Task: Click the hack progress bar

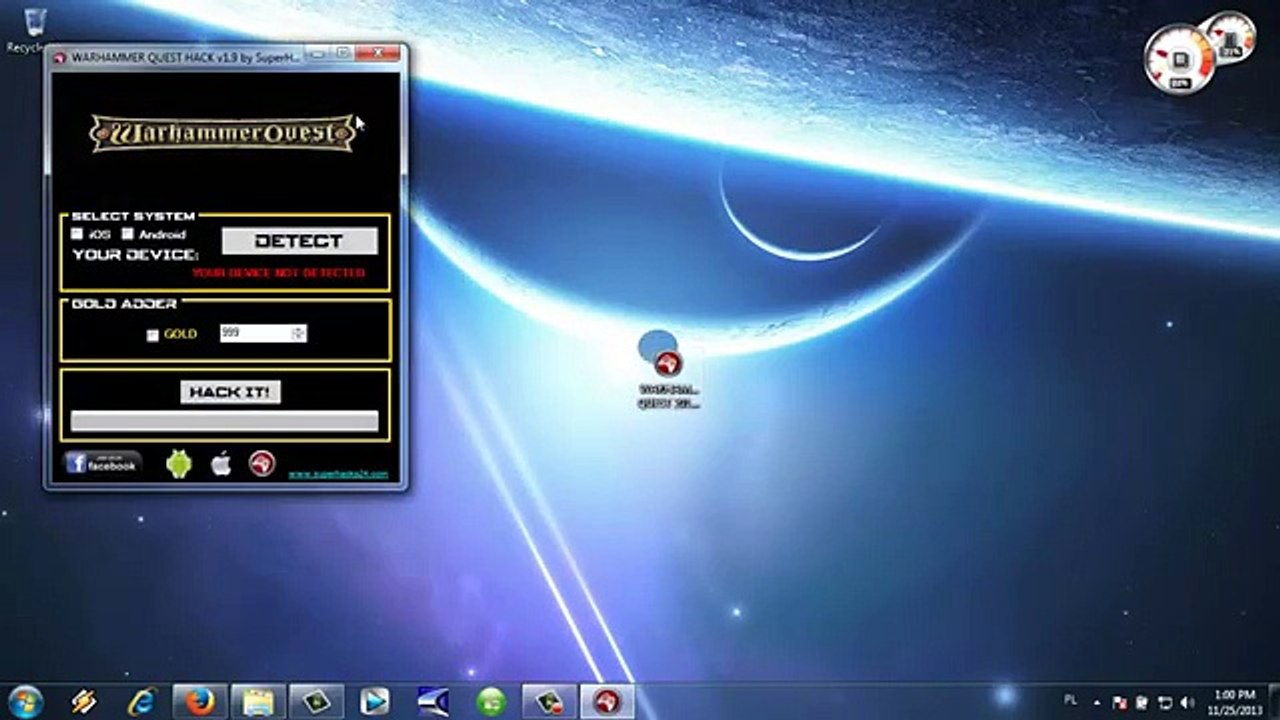Action: 224,421
